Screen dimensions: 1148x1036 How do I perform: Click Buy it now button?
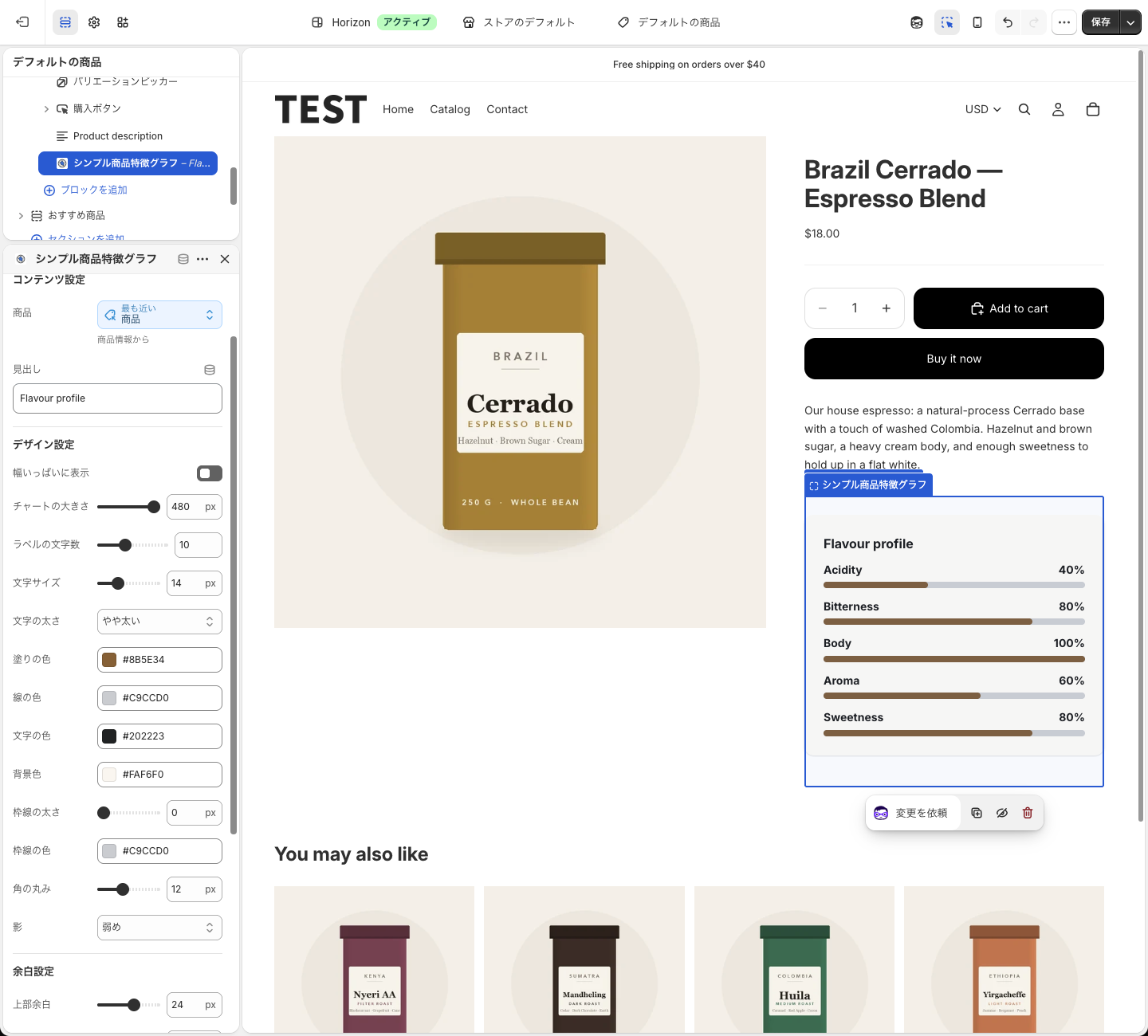(x=954, y=359)
